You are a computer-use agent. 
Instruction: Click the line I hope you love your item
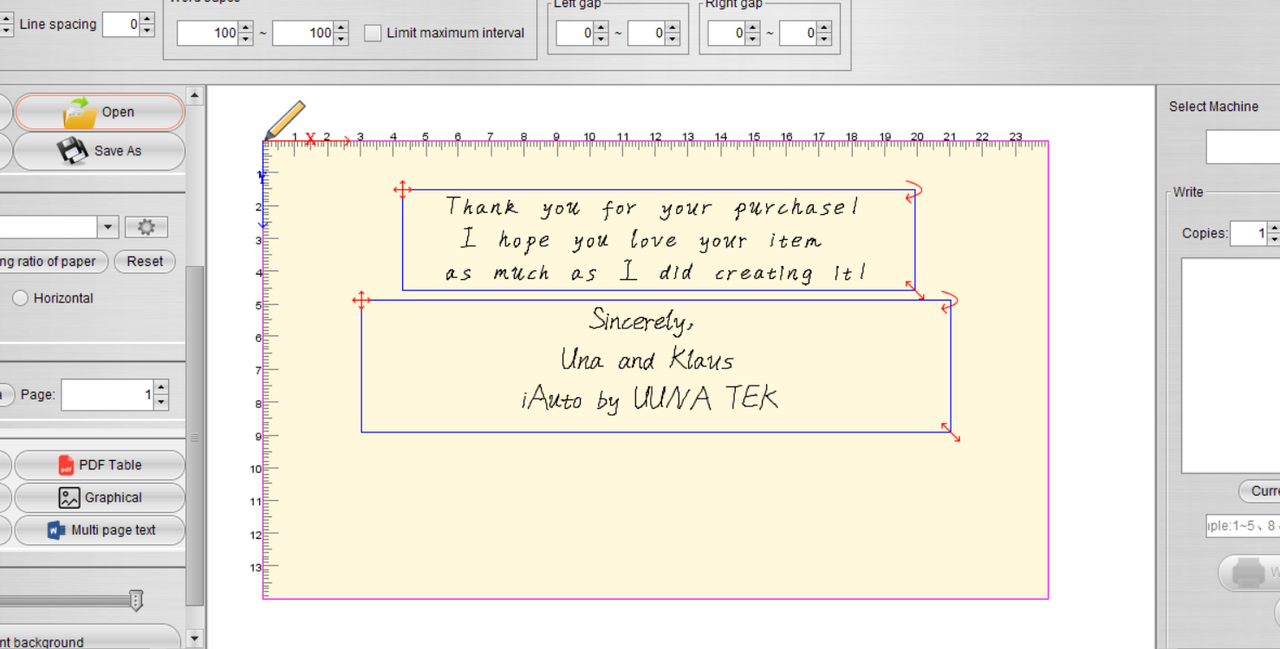(x=641, y=241)
